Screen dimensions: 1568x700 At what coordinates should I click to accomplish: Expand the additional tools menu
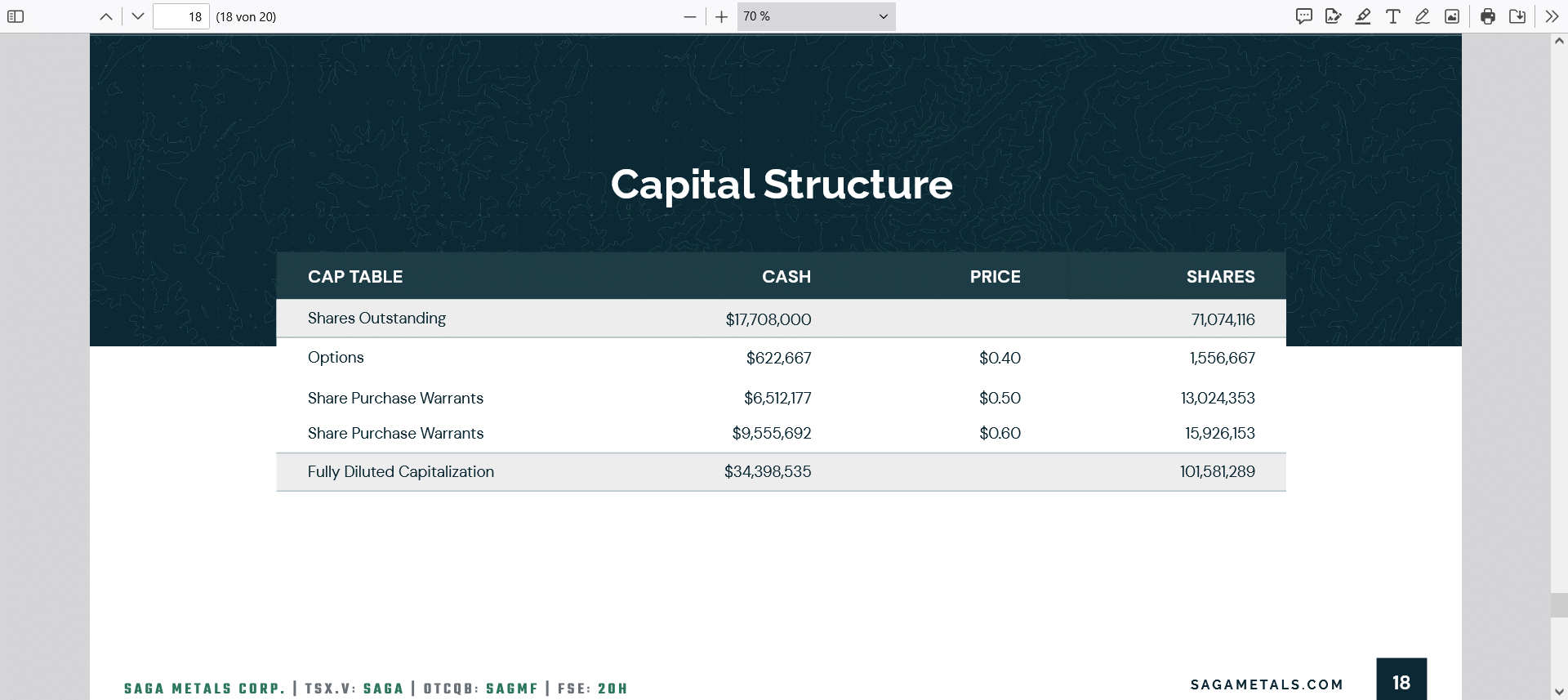pyautogui.click(x=1552, y=16)
